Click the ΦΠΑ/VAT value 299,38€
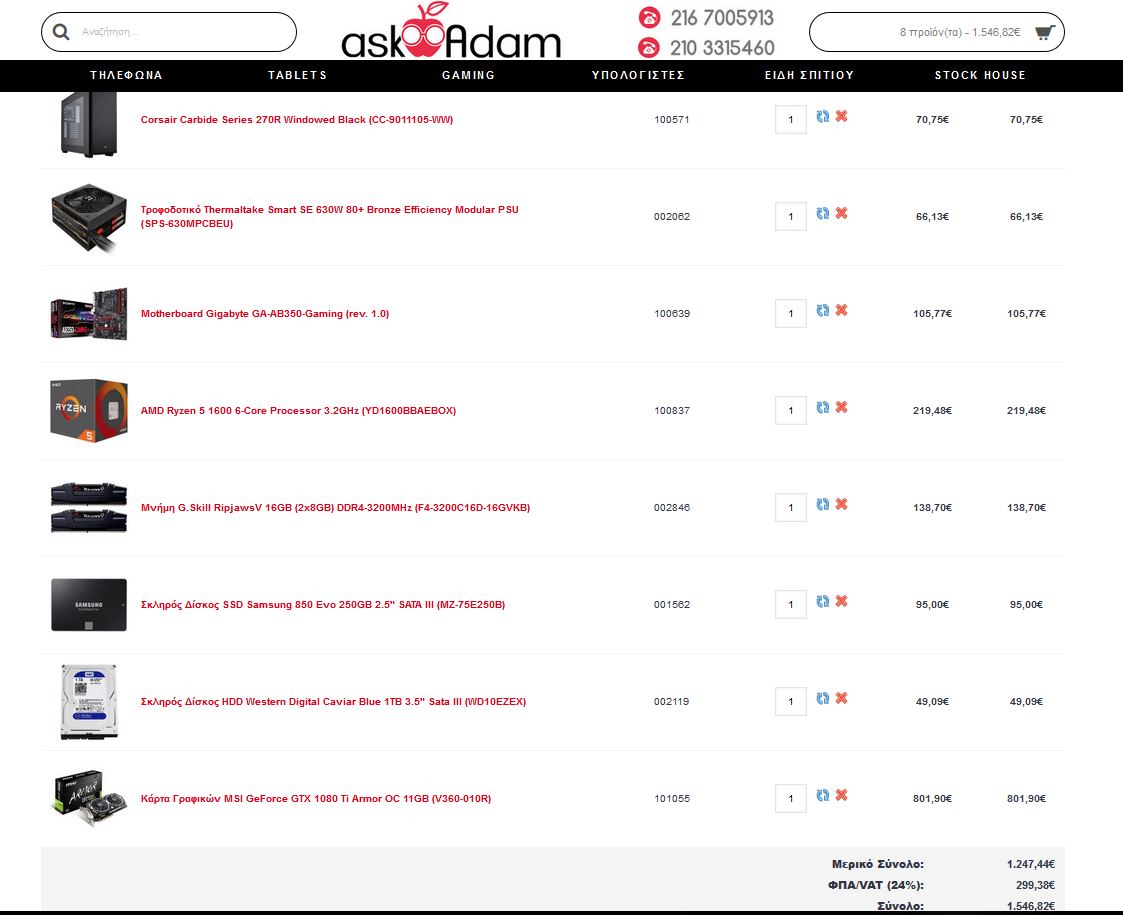Screen dimensions: 1123x915 click(x=1035, y=885)
